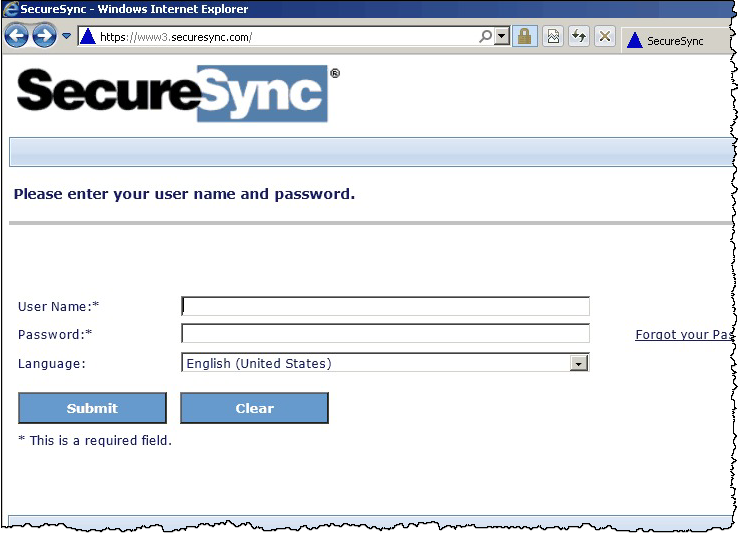Click the Clear button

(x=254, y=408)
